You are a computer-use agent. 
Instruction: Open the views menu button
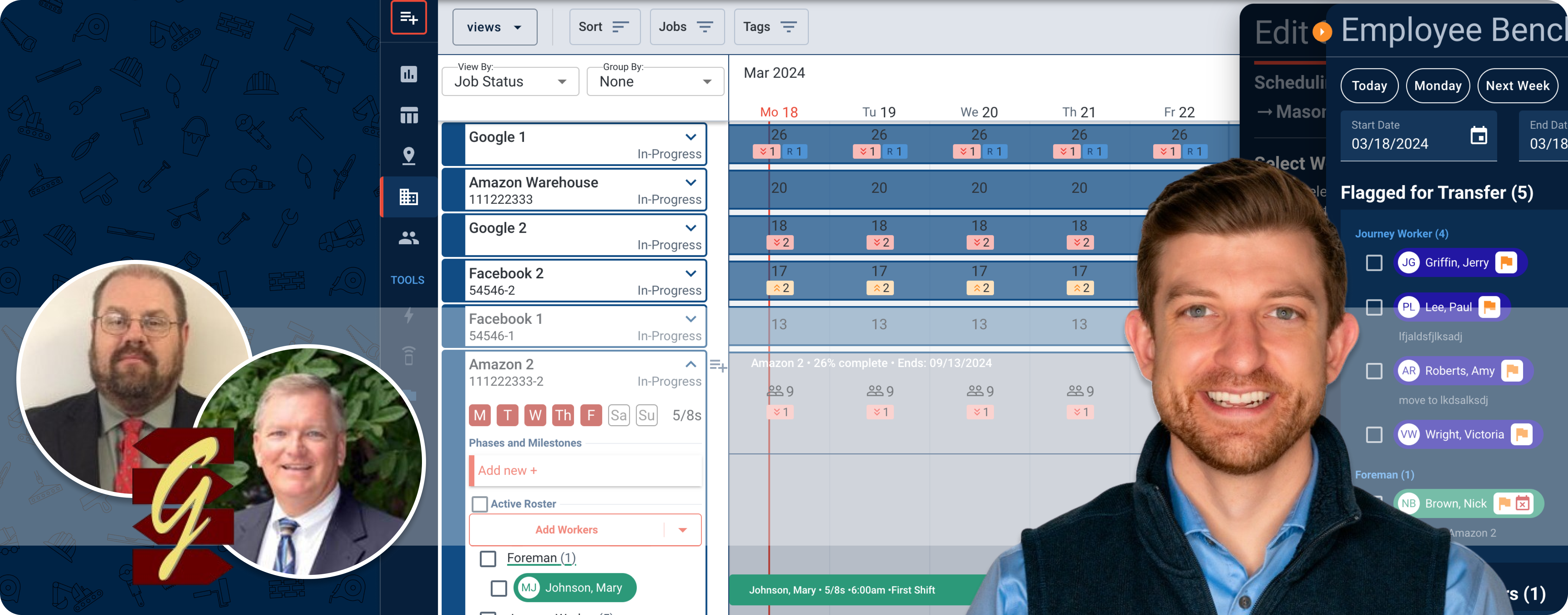tap(494, 27)
